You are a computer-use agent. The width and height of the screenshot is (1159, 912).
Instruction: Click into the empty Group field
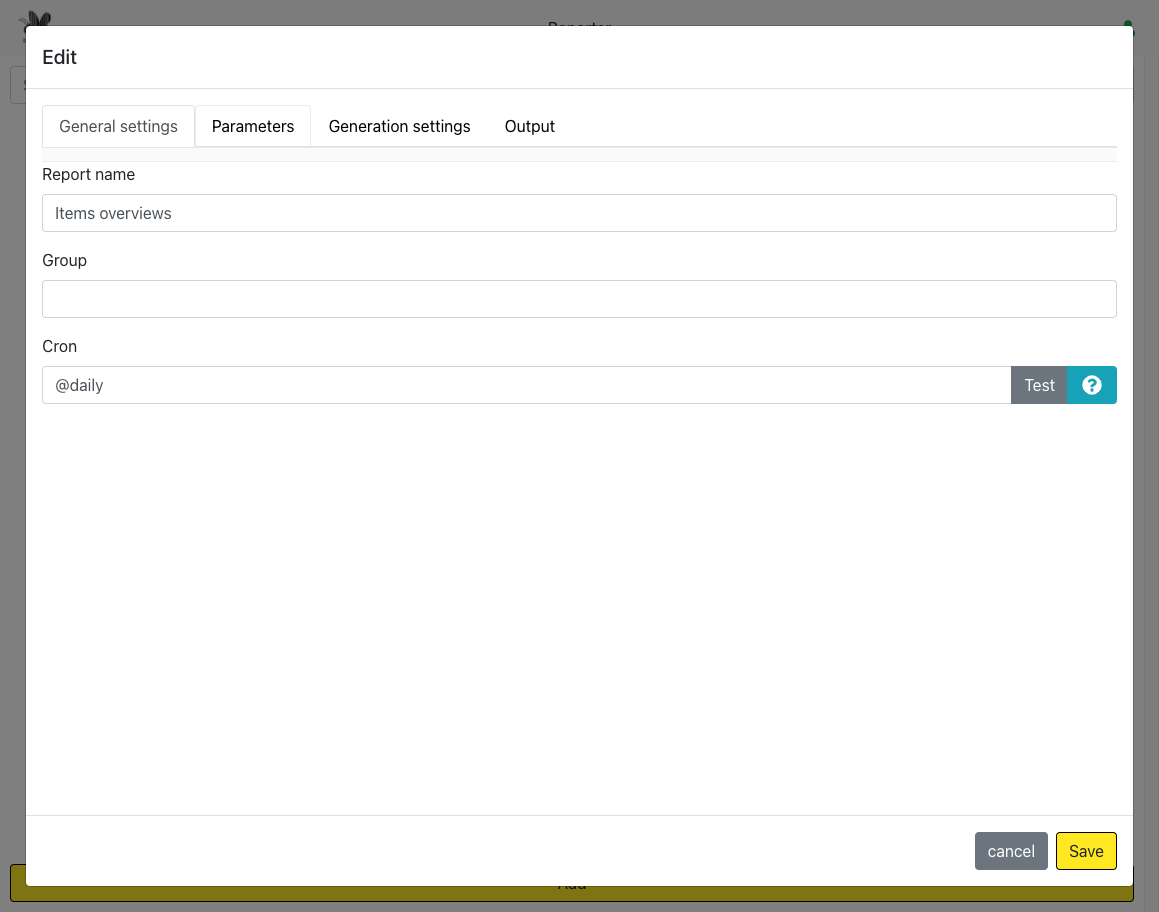pyautogui.click(x=579, y=299)
